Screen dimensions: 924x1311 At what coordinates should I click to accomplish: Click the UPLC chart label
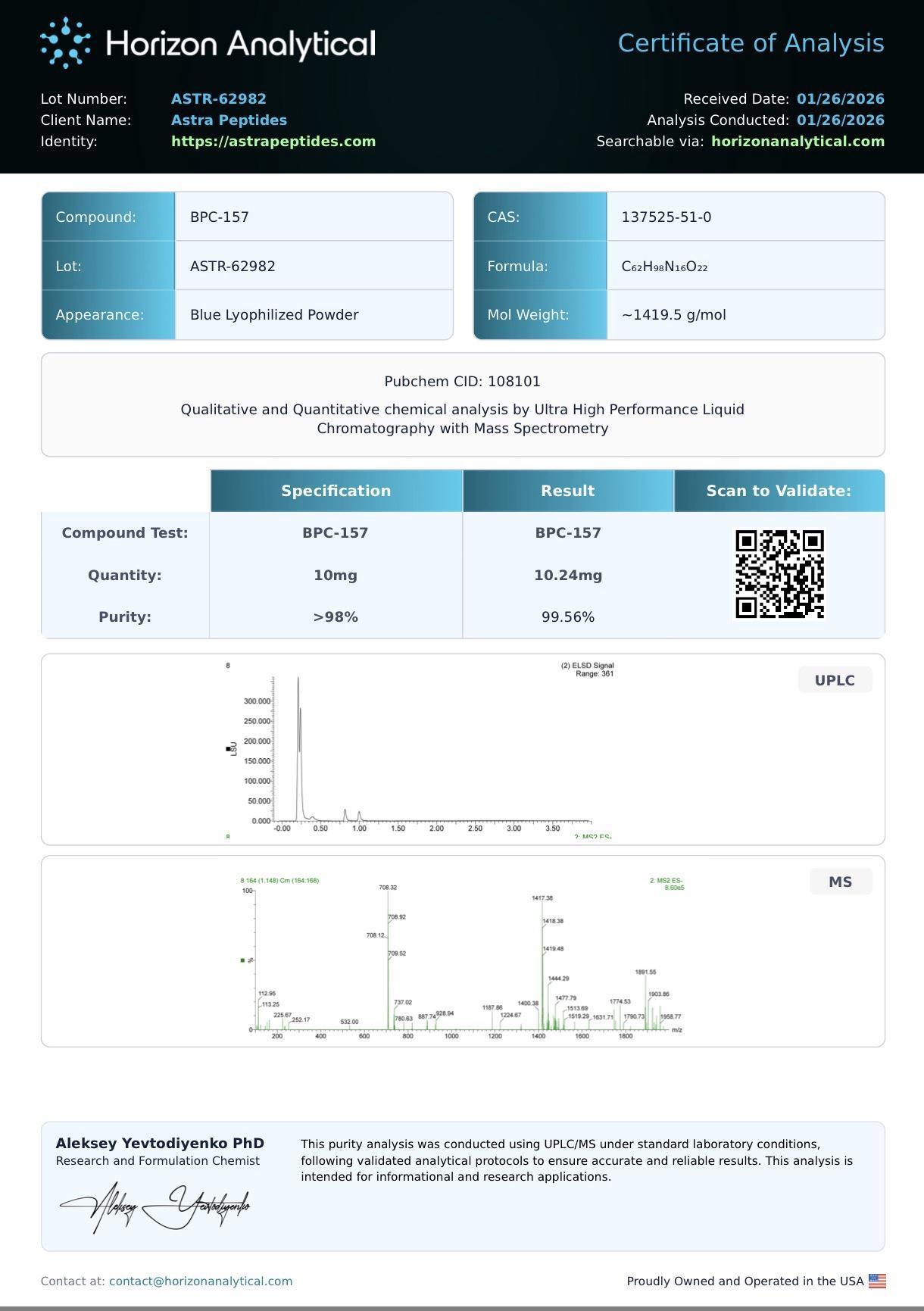(835, 680)
